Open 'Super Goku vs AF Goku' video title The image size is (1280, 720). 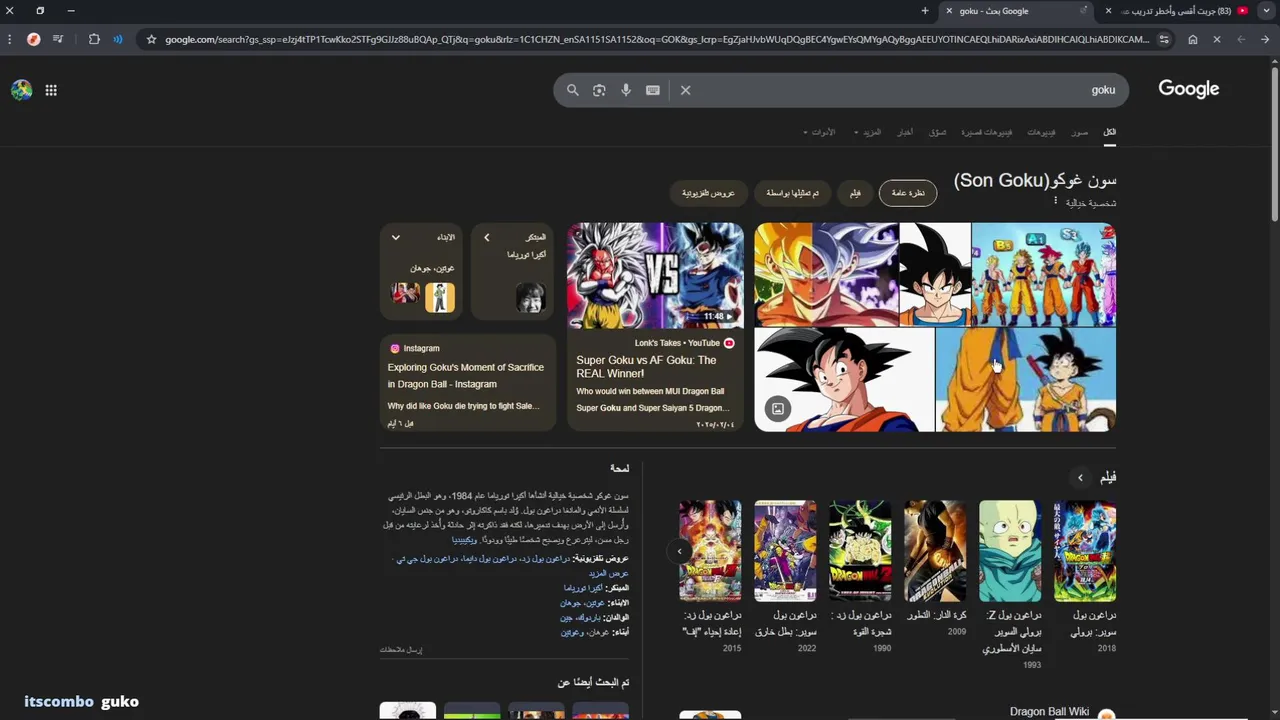point(646,367)
